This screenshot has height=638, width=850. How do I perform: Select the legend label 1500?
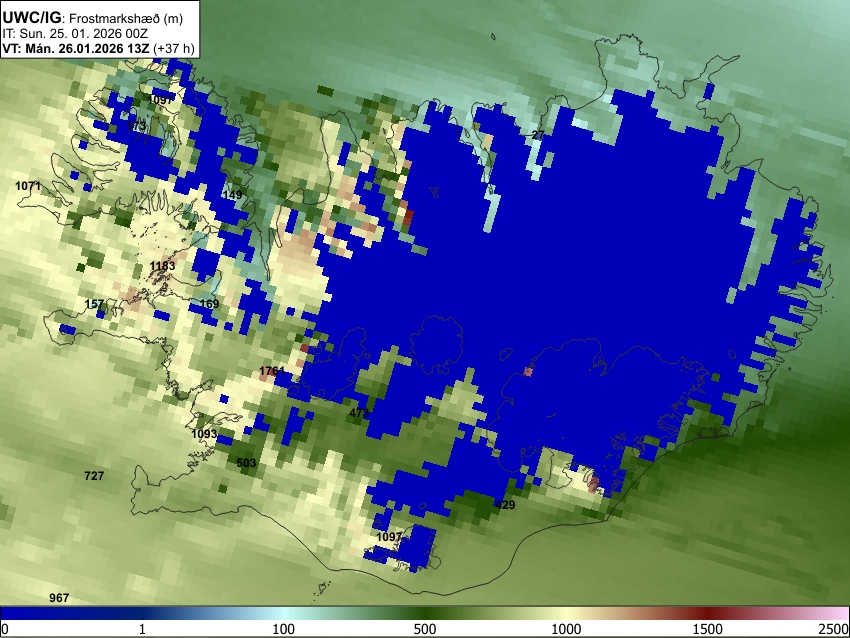pyautogui.click(x=708, y=629)
